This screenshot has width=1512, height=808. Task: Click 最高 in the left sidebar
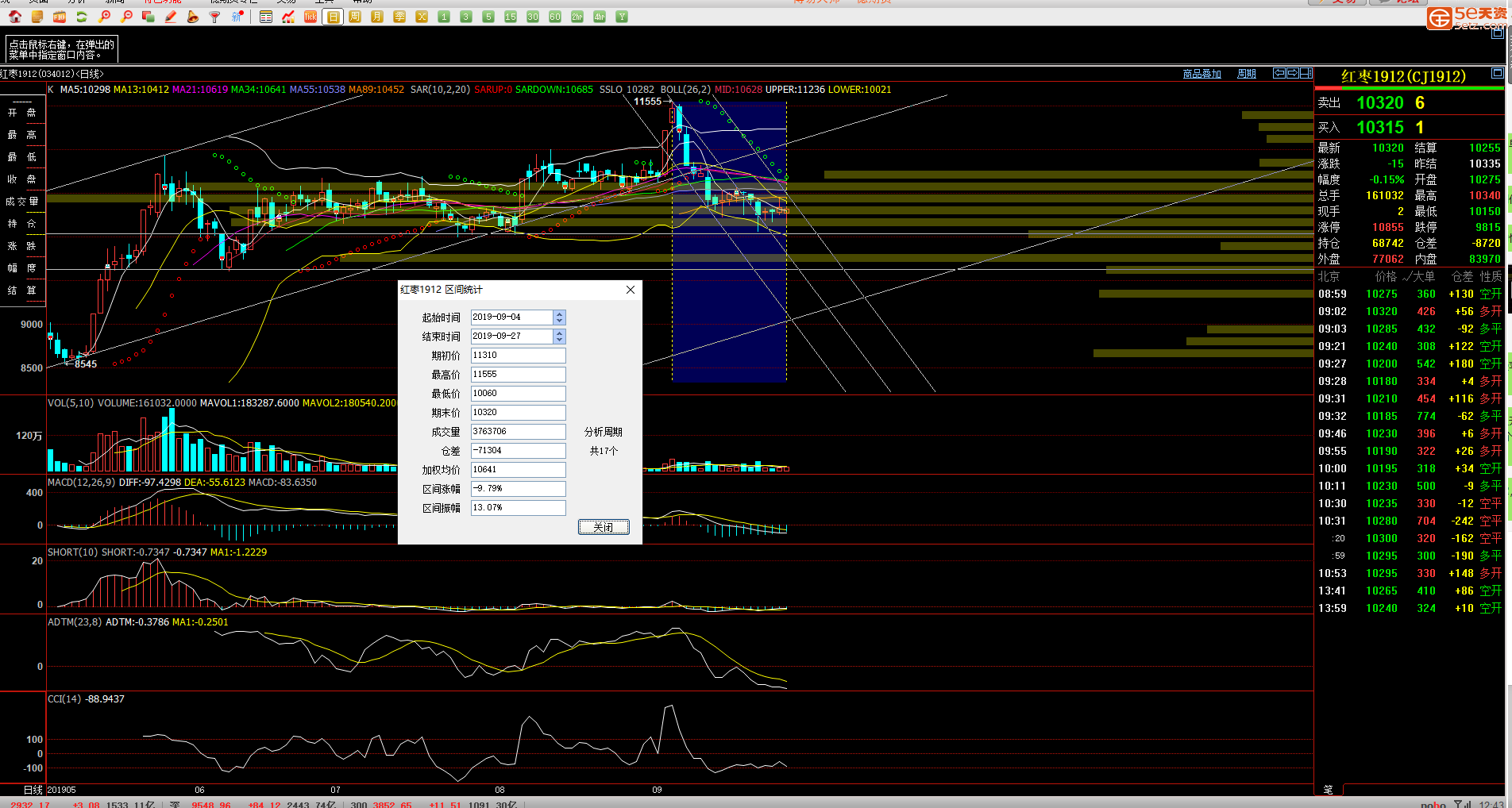pos(22,135)
